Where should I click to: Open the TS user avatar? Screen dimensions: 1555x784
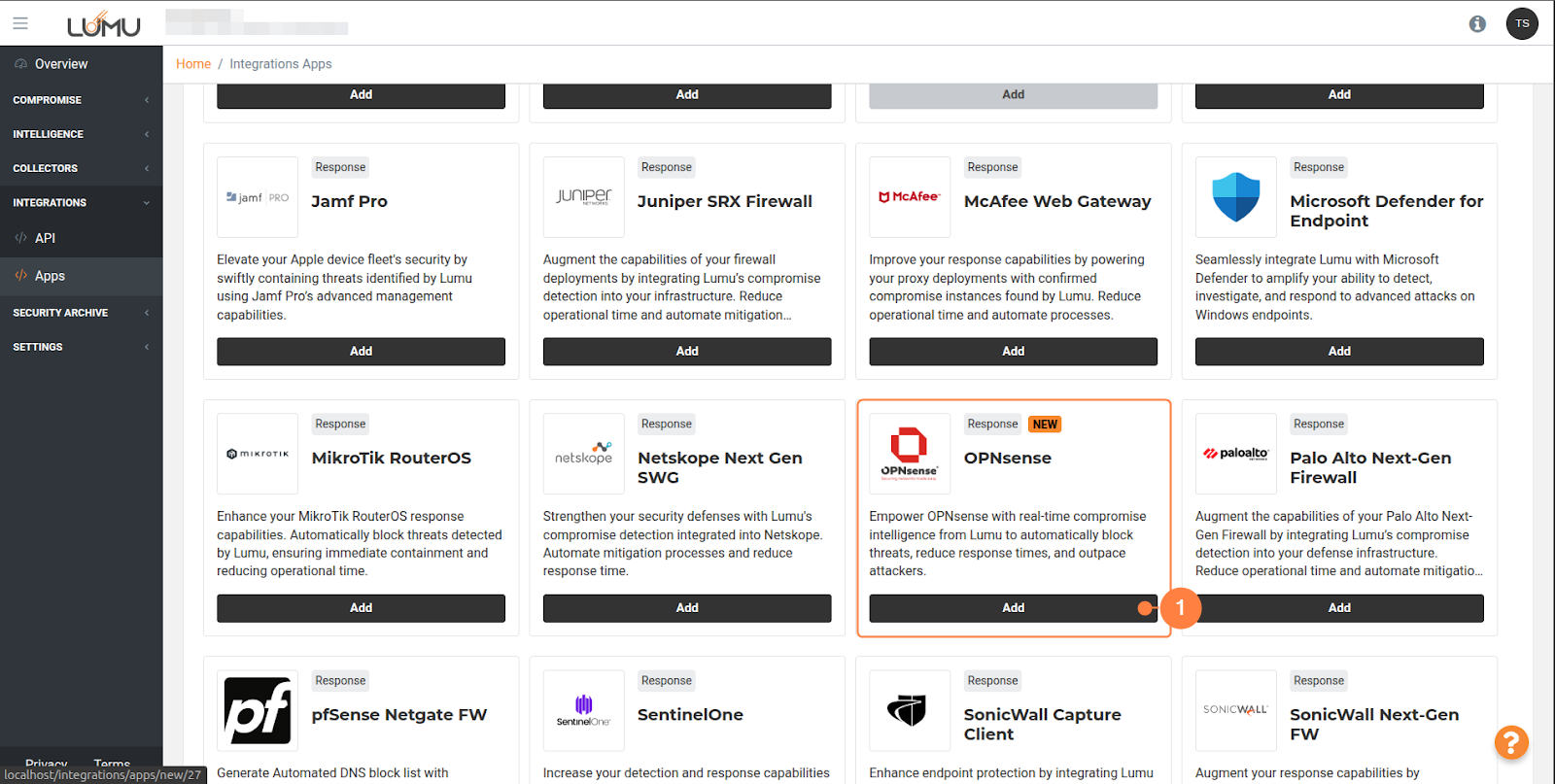1522,23
